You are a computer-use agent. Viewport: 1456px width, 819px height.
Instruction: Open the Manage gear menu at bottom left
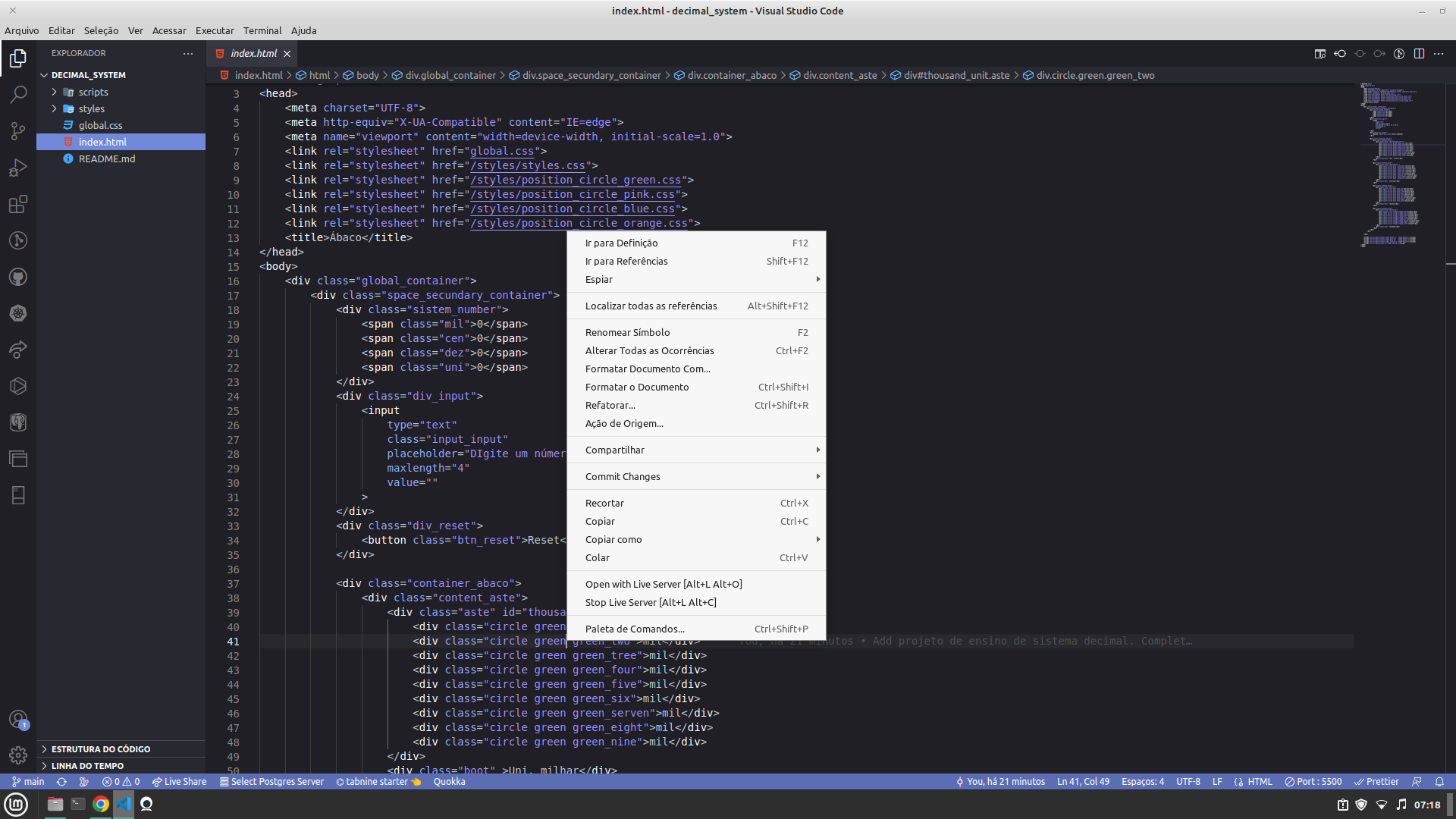(x=18, y=755)
